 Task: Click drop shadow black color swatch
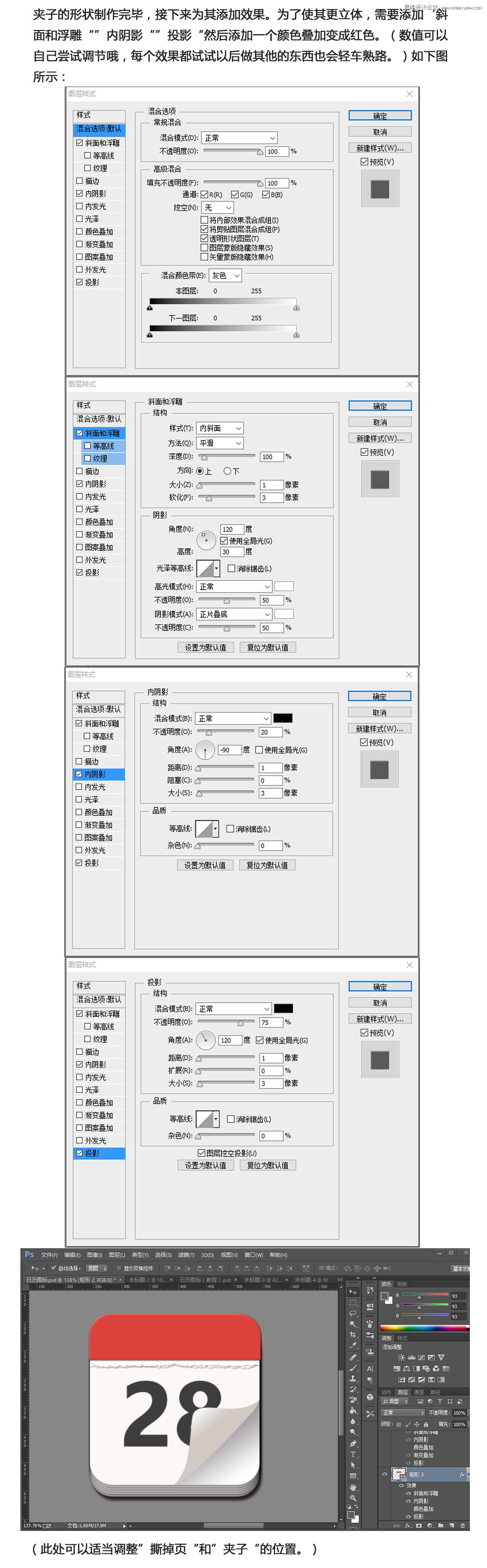pos(283,1009)
